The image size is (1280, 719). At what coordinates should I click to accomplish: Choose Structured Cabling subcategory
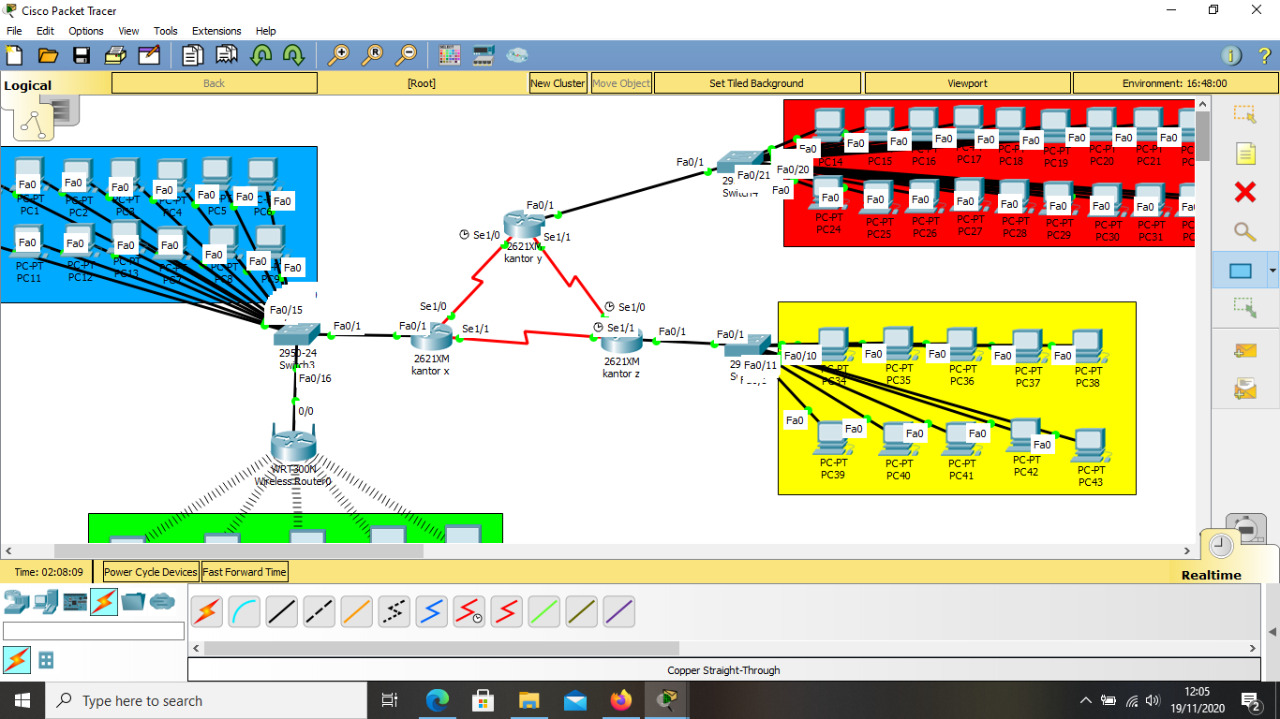(x=46, y=660)
